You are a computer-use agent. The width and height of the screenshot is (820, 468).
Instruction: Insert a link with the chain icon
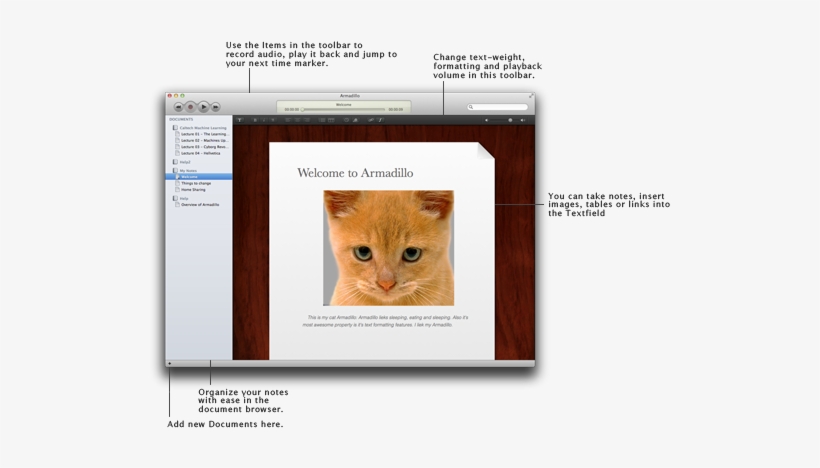click(371, 120)
